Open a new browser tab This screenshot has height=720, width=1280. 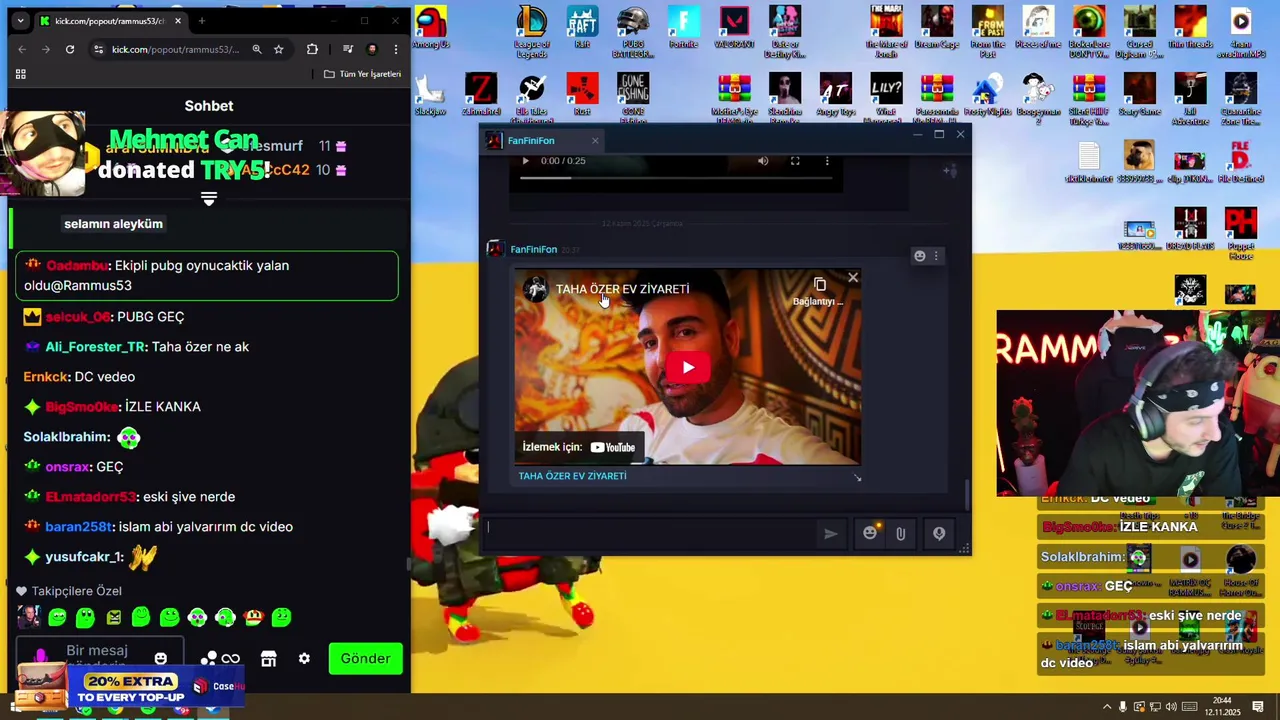click(x=202, y=21)
